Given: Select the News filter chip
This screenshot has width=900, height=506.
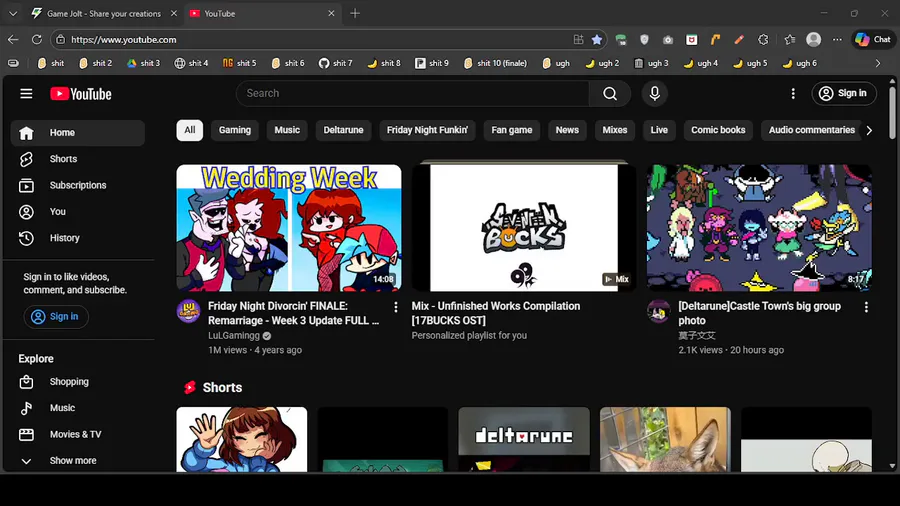Looking at the screenshot, I should tap(567, 130).
